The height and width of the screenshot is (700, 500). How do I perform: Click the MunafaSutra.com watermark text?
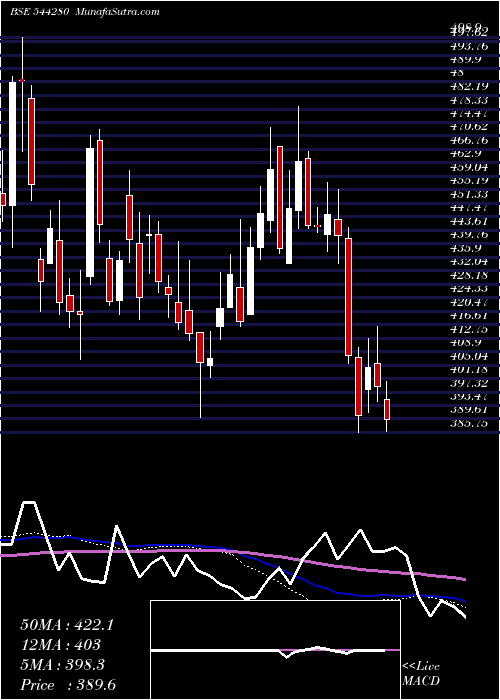point(118,12)
